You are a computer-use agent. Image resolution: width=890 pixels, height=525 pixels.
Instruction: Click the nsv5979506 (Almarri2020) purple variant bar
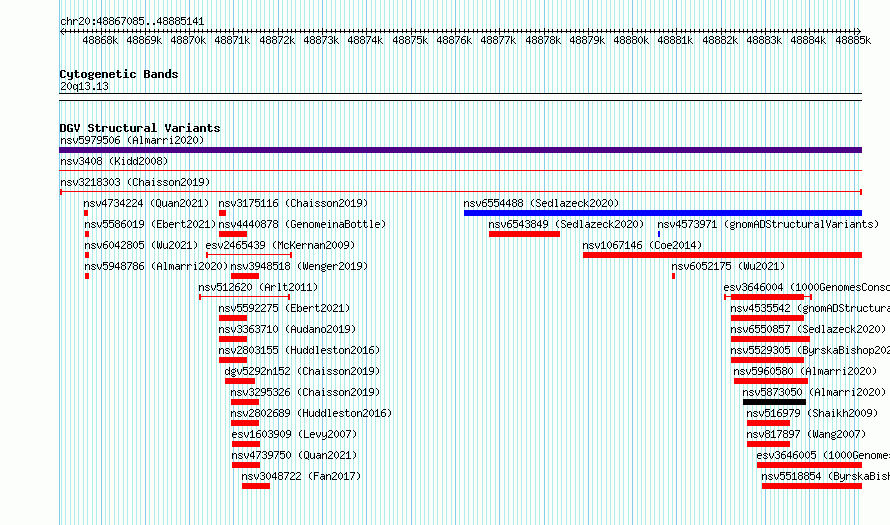[460, 150]
